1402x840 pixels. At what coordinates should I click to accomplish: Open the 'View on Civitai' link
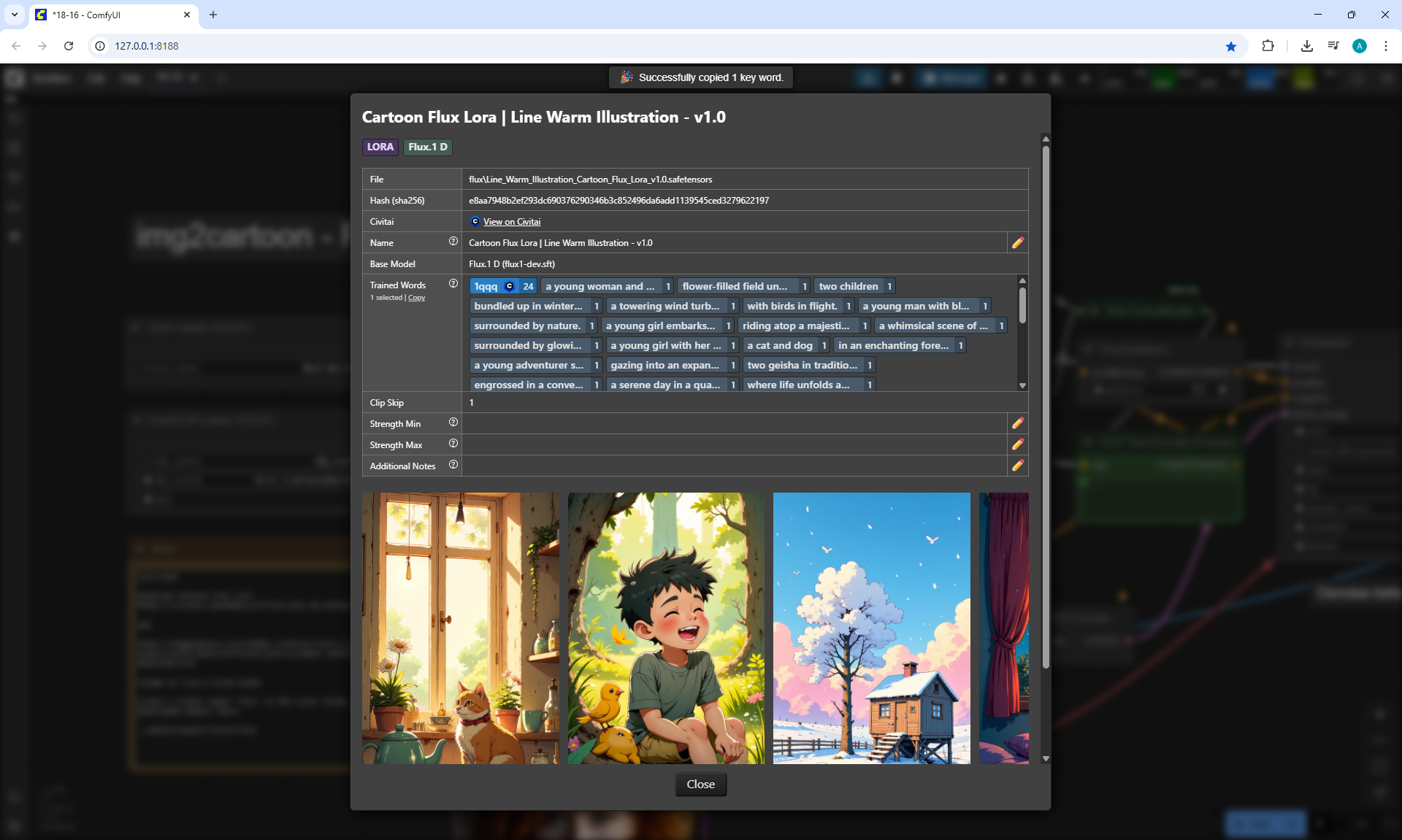point(511,222)
